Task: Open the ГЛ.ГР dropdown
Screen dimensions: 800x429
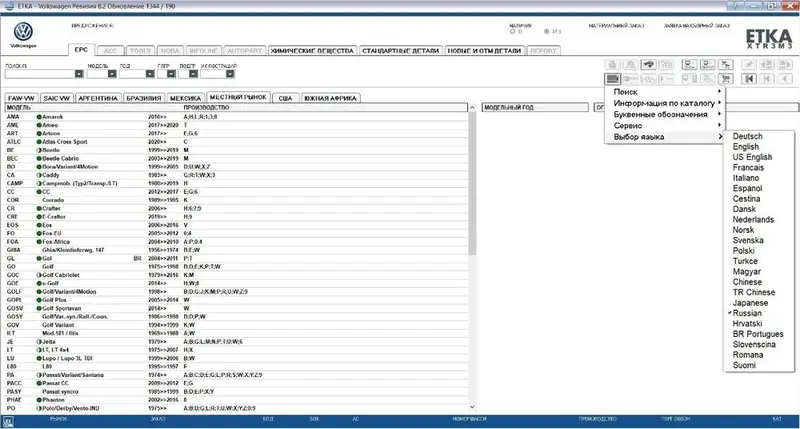Action: pos(171,74)
